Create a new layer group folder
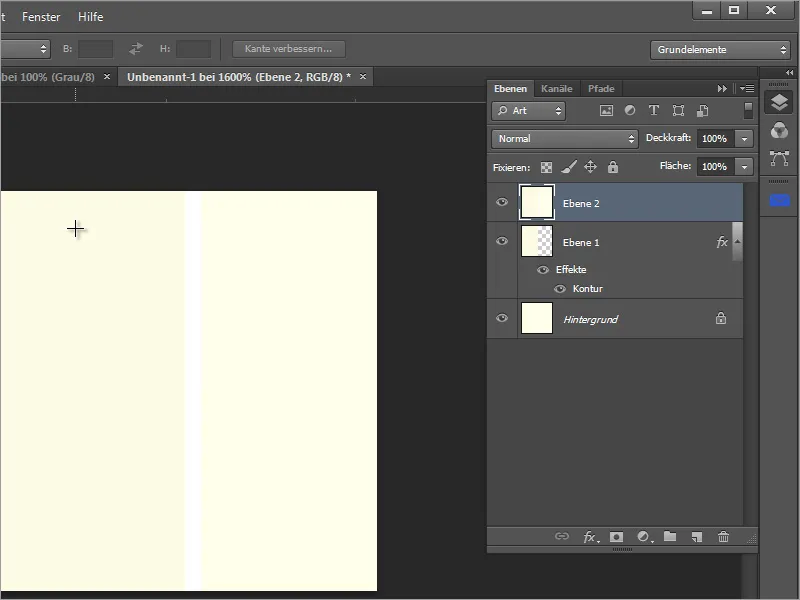Viewport: 800px width, 600px height. coord(670,536)
